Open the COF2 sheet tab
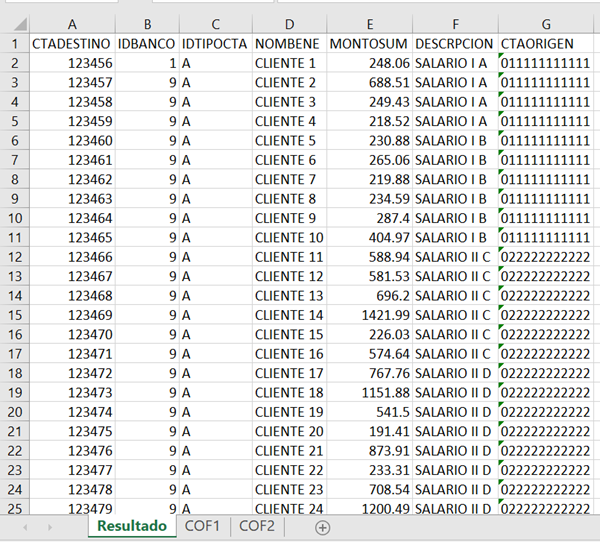The height and width of the screenshot is (542, 600). coord(257,526)
